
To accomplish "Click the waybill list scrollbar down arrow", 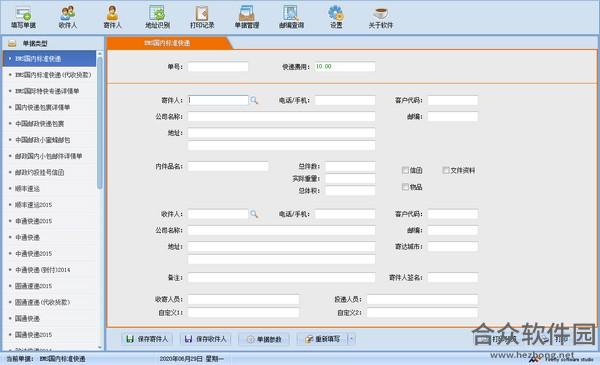I will (100, 347).
